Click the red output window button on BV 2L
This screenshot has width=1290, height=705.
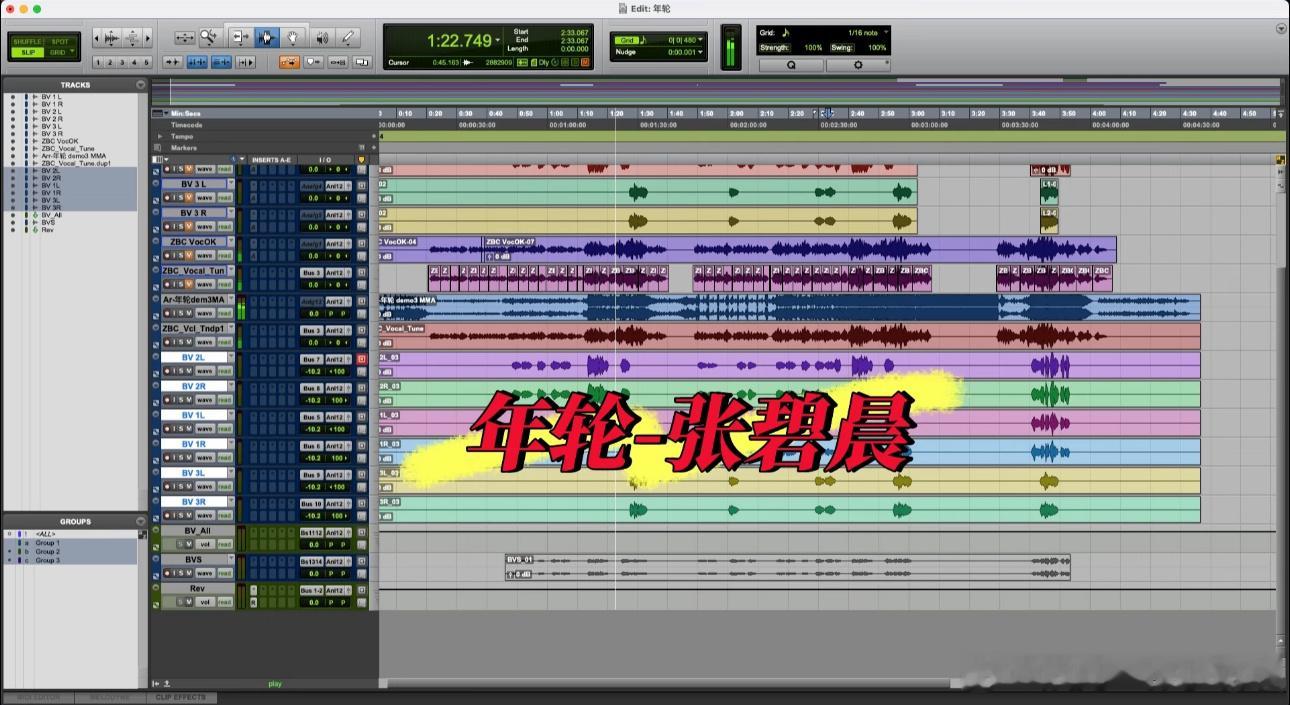[362, 359]
